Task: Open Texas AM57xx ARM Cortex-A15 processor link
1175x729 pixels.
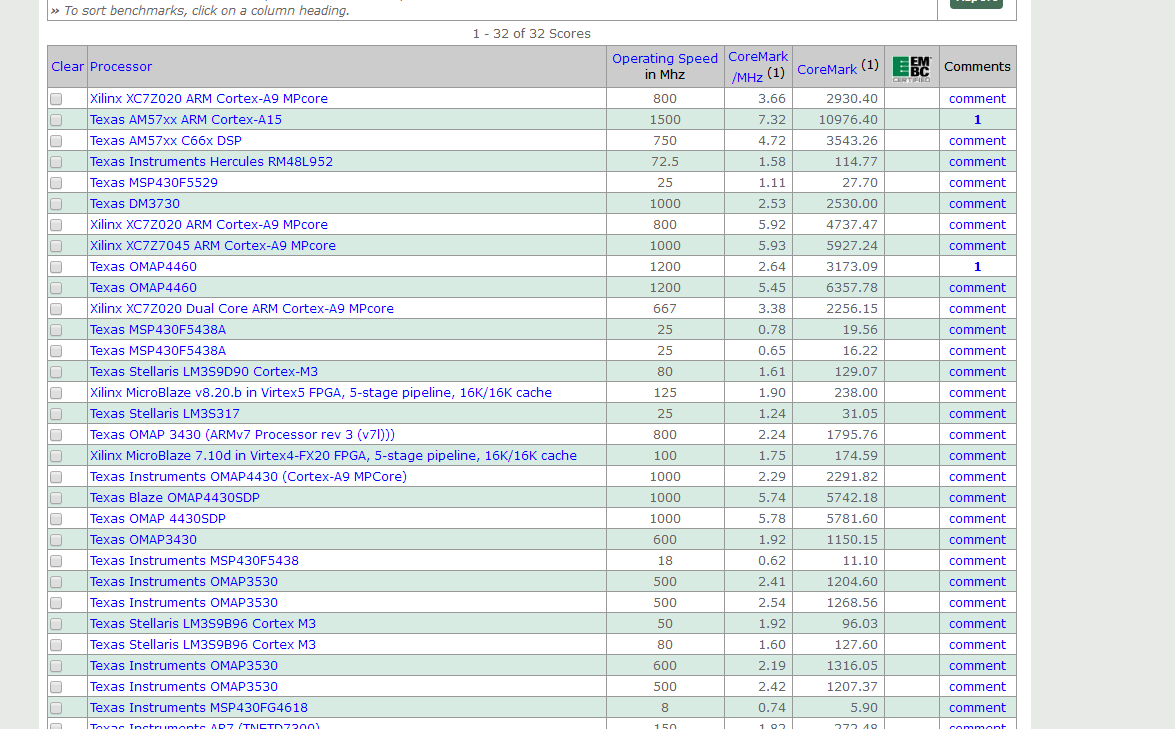Action: click(x=186, y=120)
